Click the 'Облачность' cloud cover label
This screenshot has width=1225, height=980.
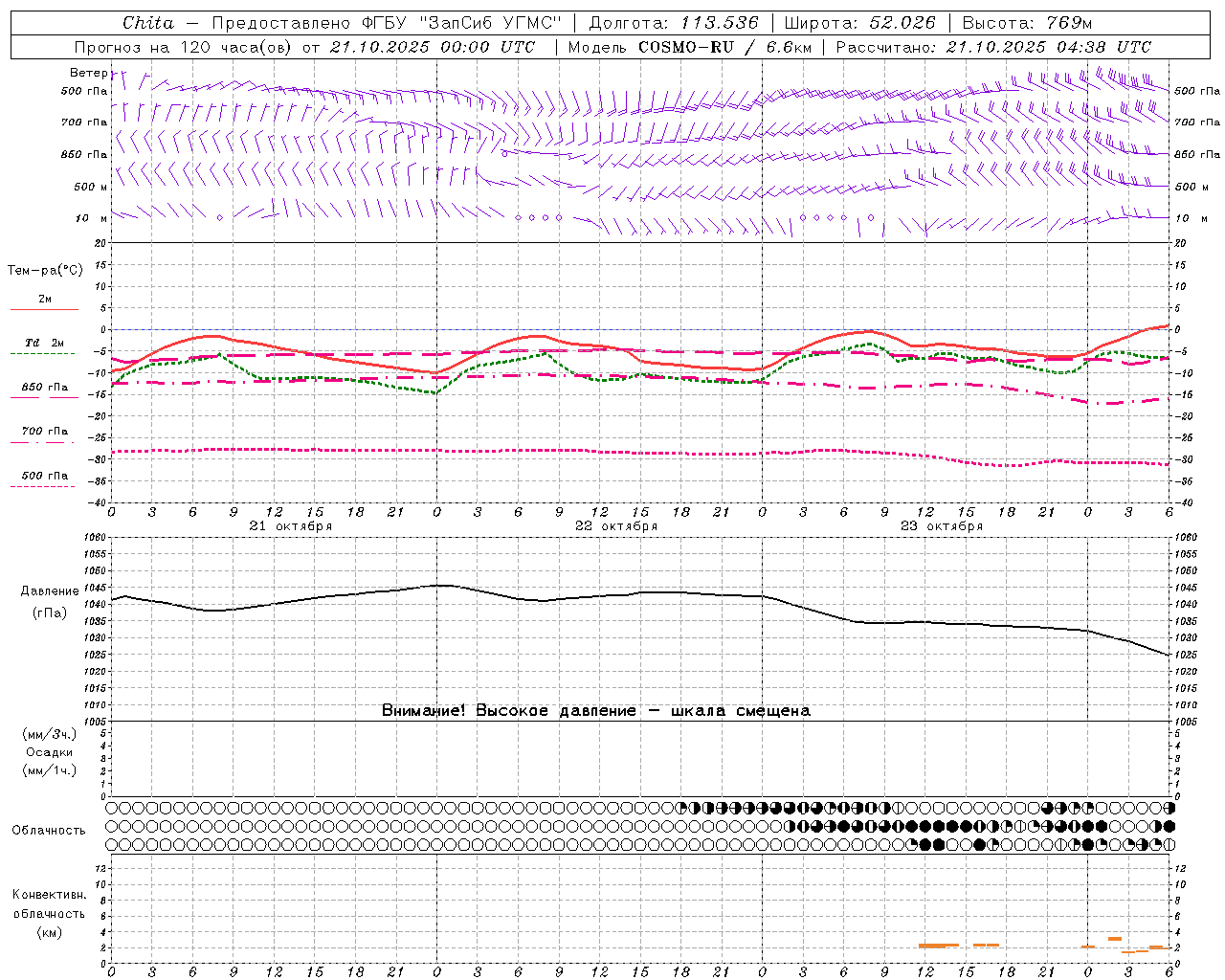49,831
